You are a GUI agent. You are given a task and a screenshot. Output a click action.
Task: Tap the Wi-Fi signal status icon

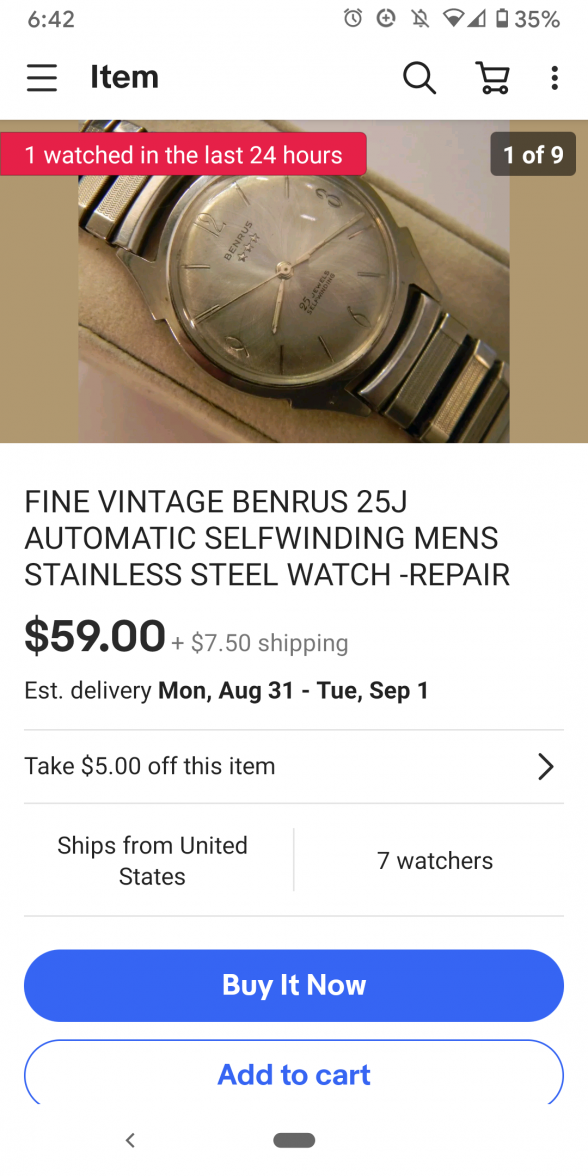[x=453, y=19]
